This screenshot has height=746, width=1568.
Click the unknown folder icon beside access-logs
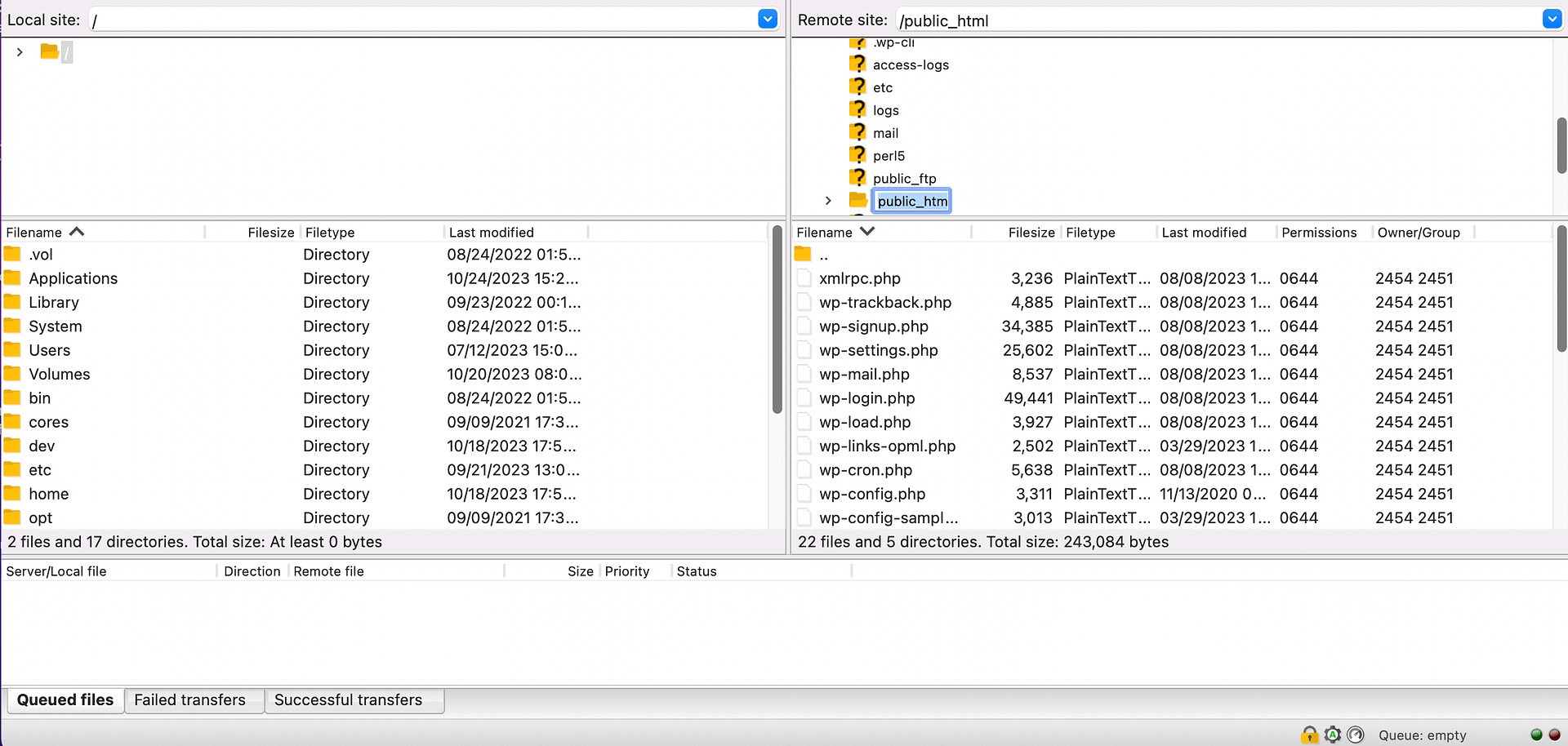pos(857,64)
